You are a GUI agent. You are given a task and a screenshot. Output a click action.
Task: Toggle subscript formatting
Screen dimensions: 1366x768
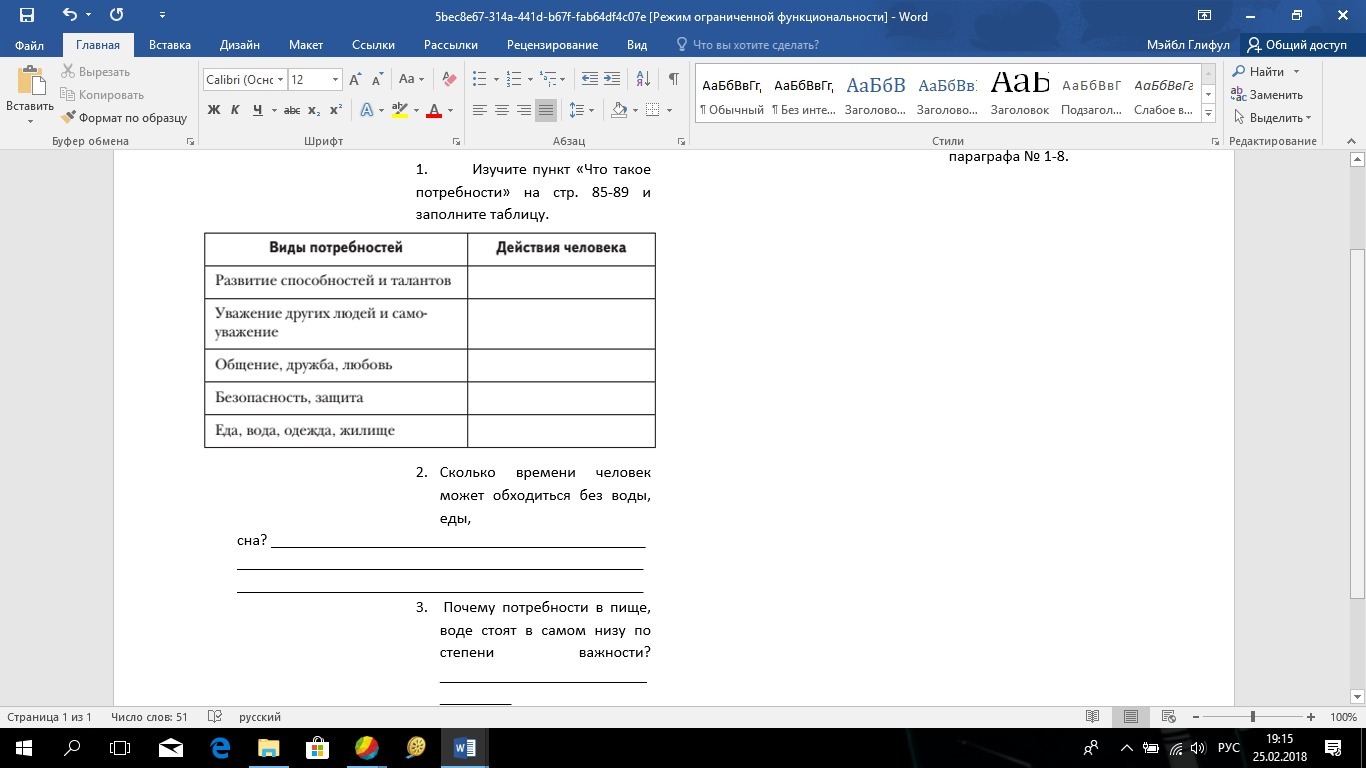point(314,110)
